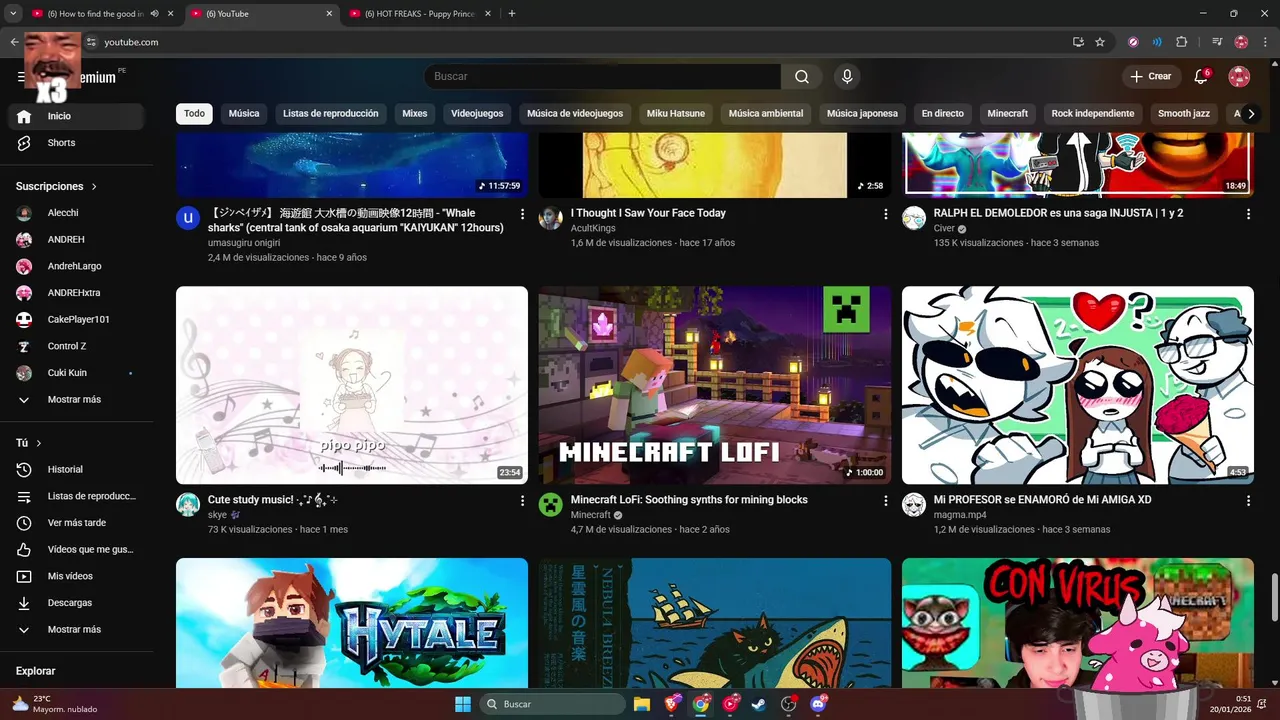The height and width of the screenshot is (720, 1280).
Task: Click install app icon in address bar
Action: coord(1078,42)
